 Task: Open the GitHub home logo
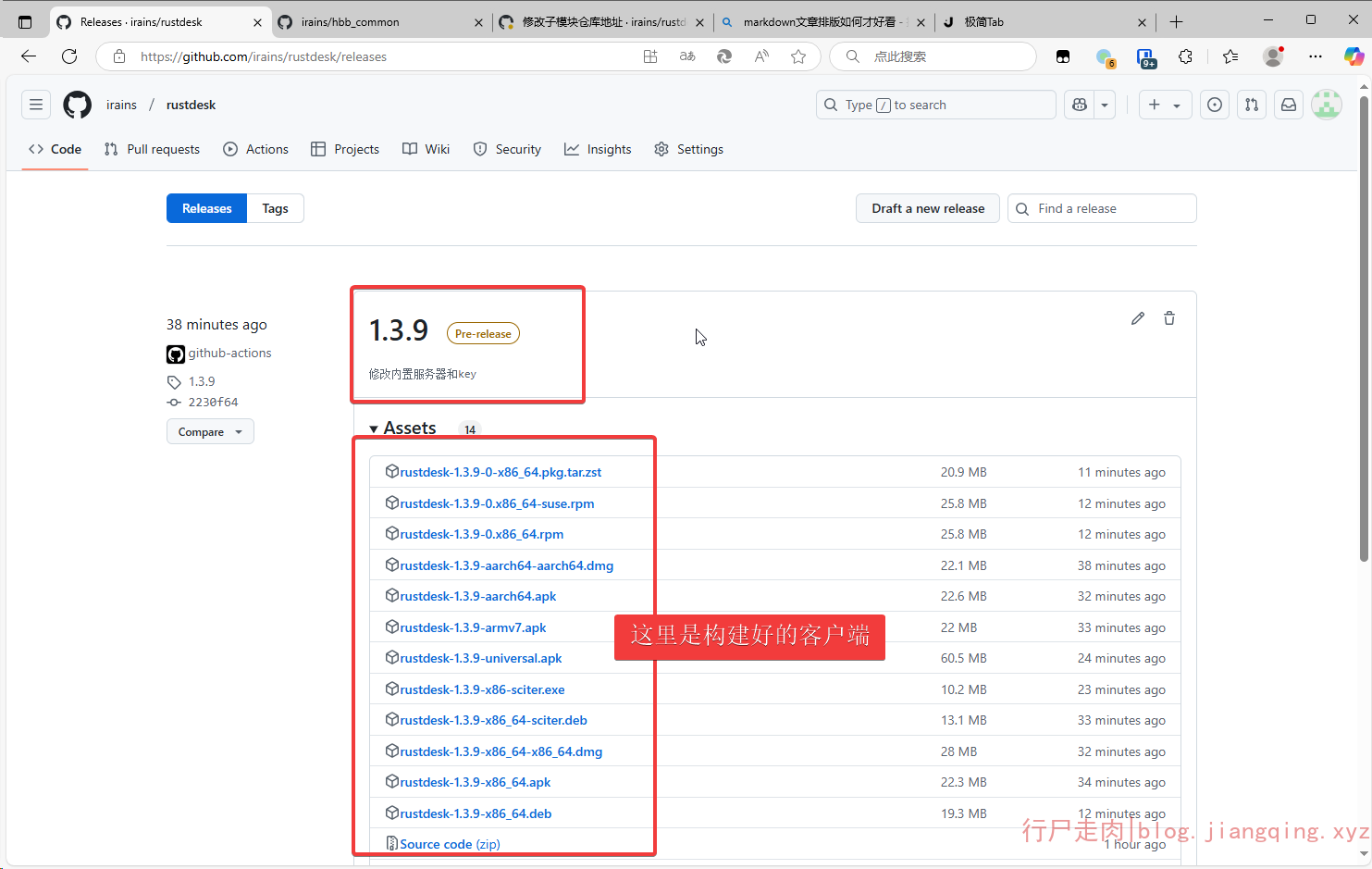click(78, 105)
